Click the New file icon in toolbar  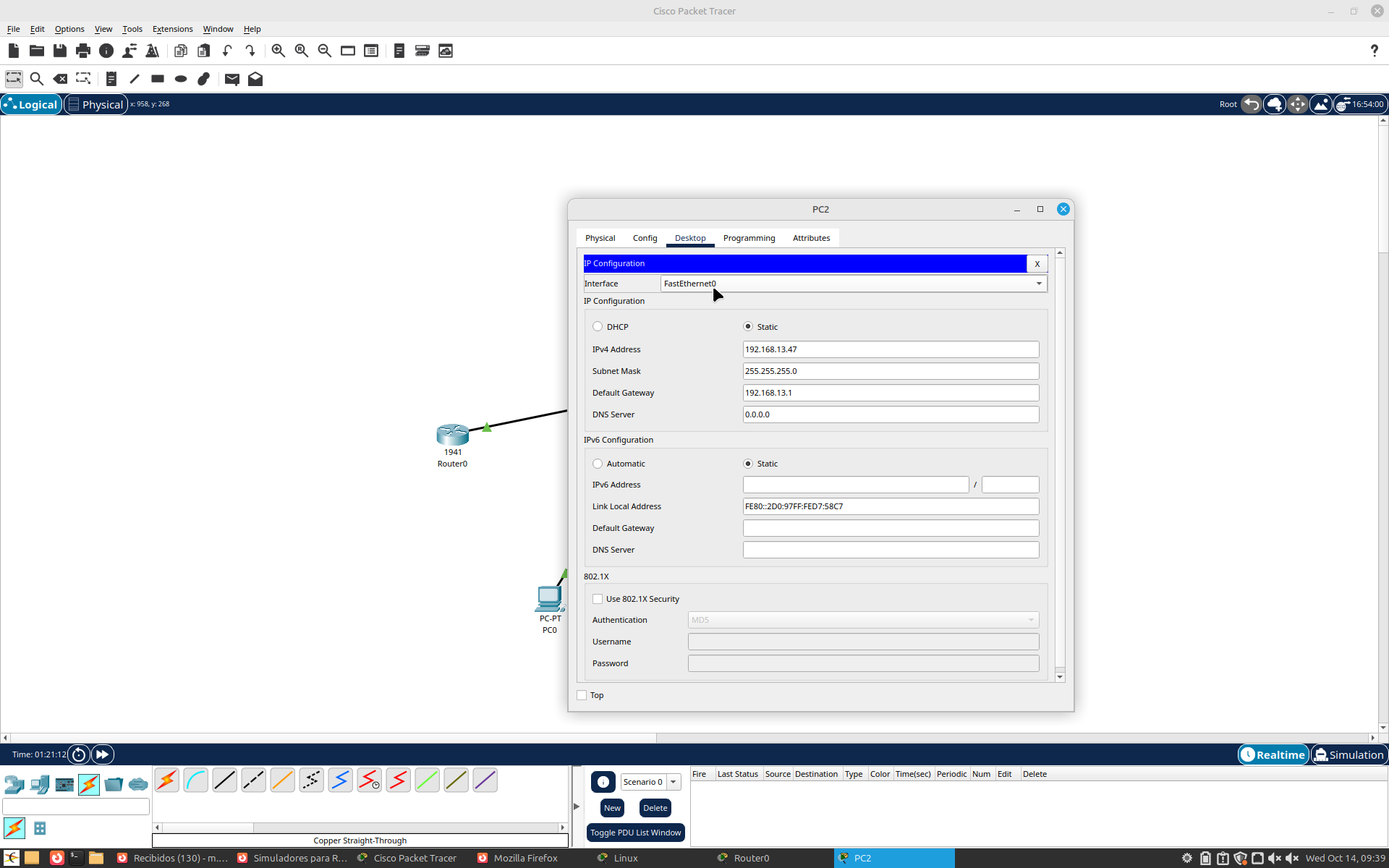pos(14,51)
